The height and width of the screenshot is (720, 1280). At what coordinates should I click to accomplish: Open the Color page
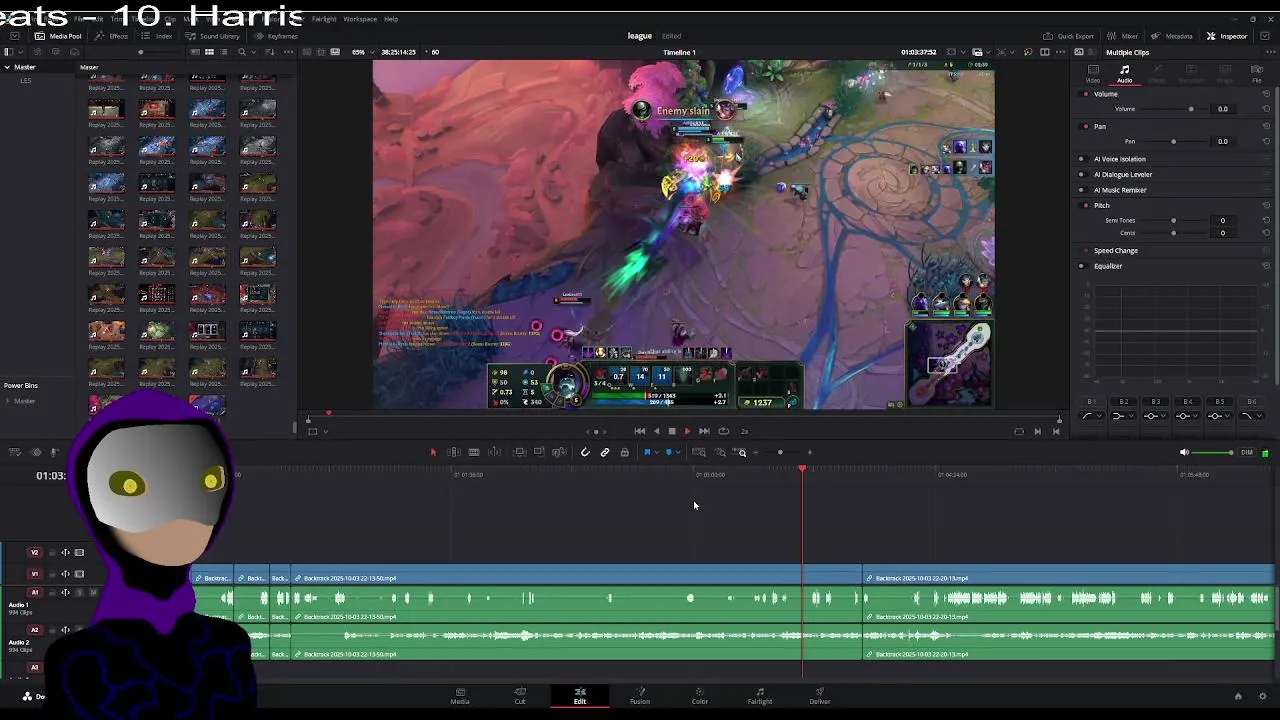click(700, 696)
